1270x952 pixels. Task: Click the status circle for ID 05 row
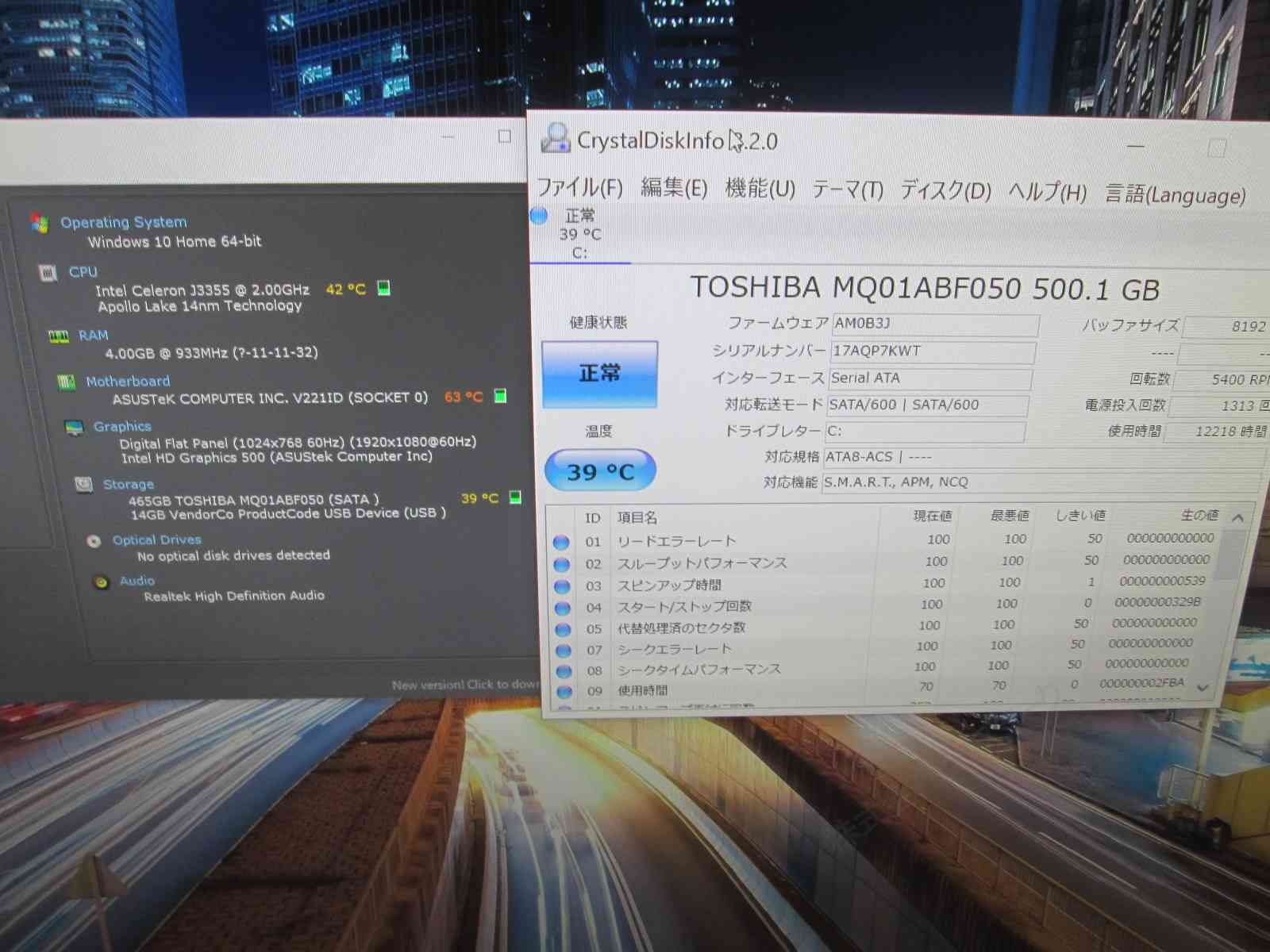[x=563, y=629]
